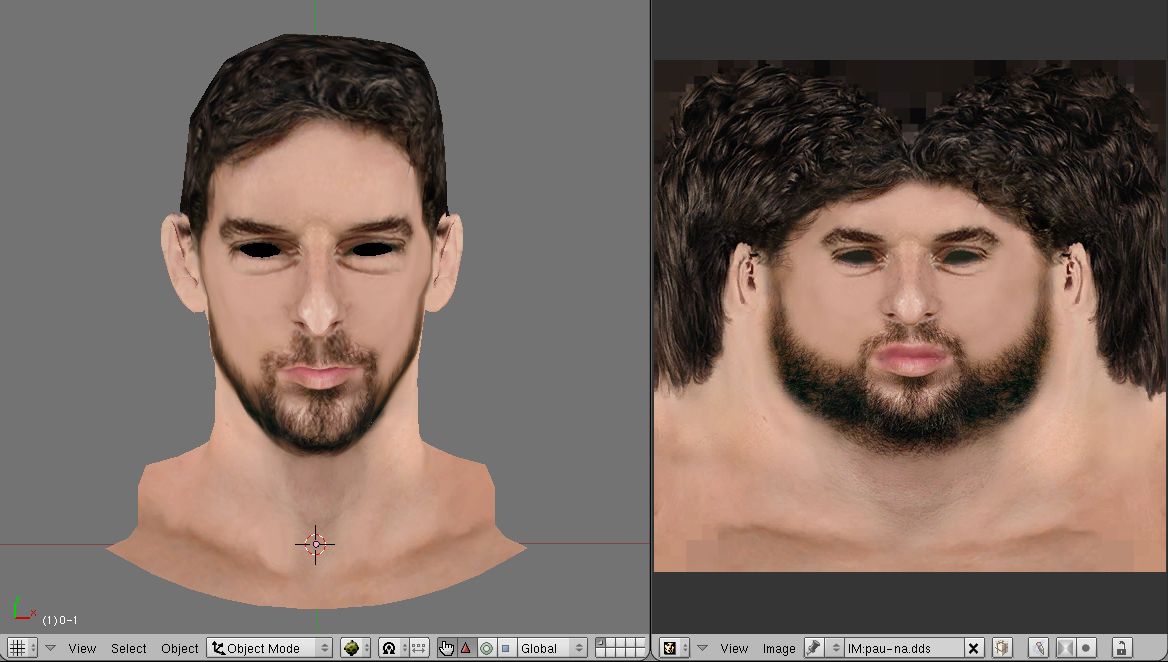1168x662 pixels.
Task: Open the pivot point selector
Action: pyautogui.click(x=393, y=648)
